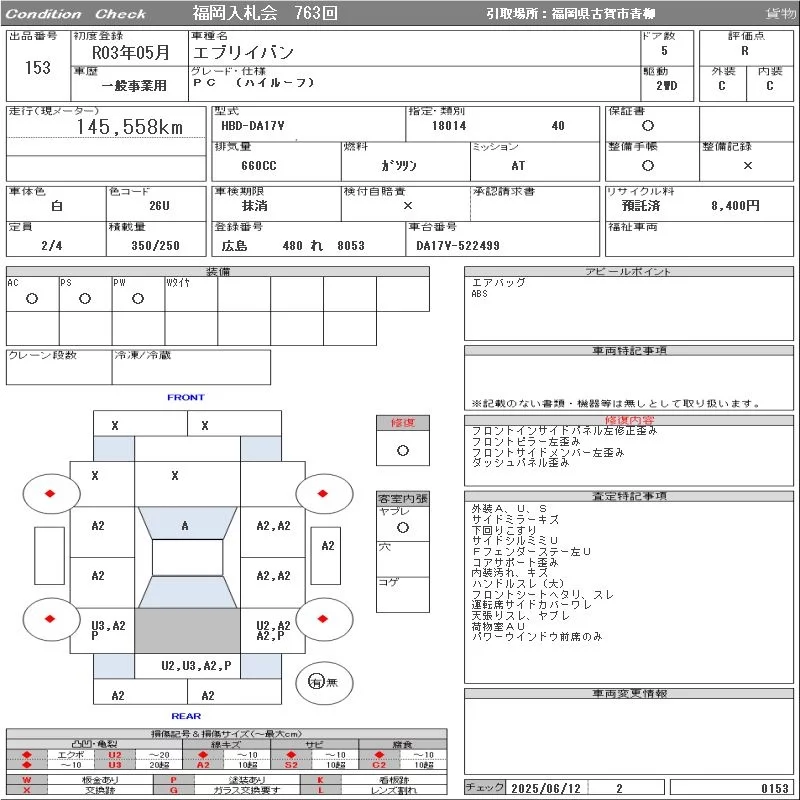Click the lot number 153
Image resolution: width=800 pixels, height=800 pixels.
click(38, 67)
